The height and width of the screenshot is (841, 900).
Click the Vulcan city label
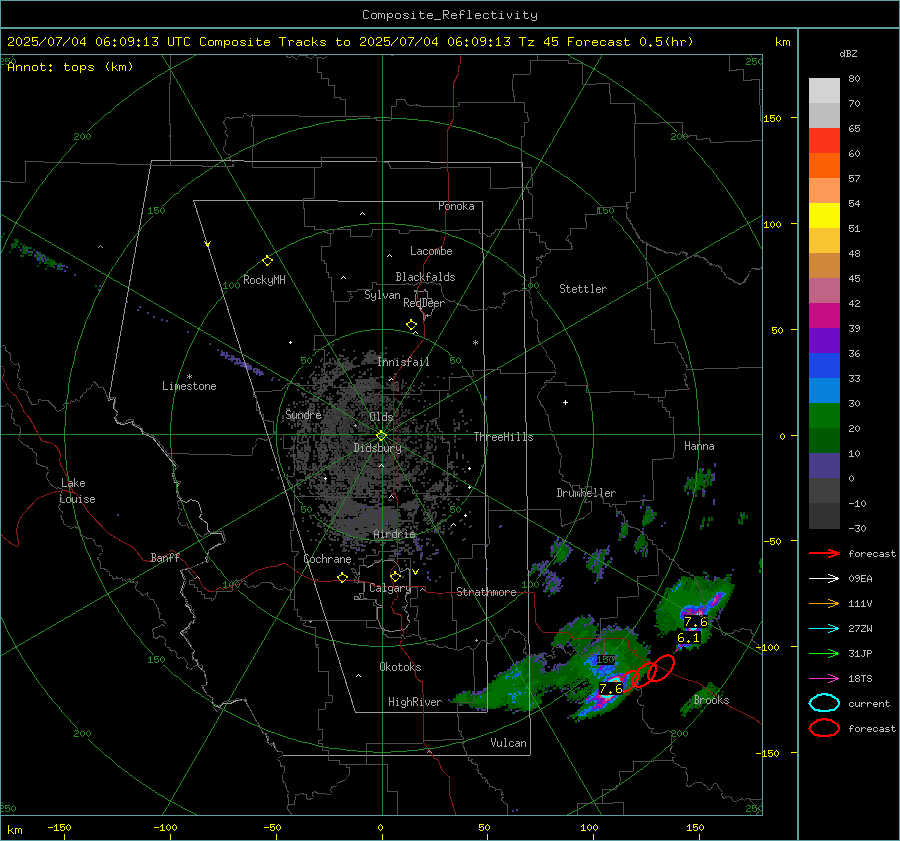508,743
